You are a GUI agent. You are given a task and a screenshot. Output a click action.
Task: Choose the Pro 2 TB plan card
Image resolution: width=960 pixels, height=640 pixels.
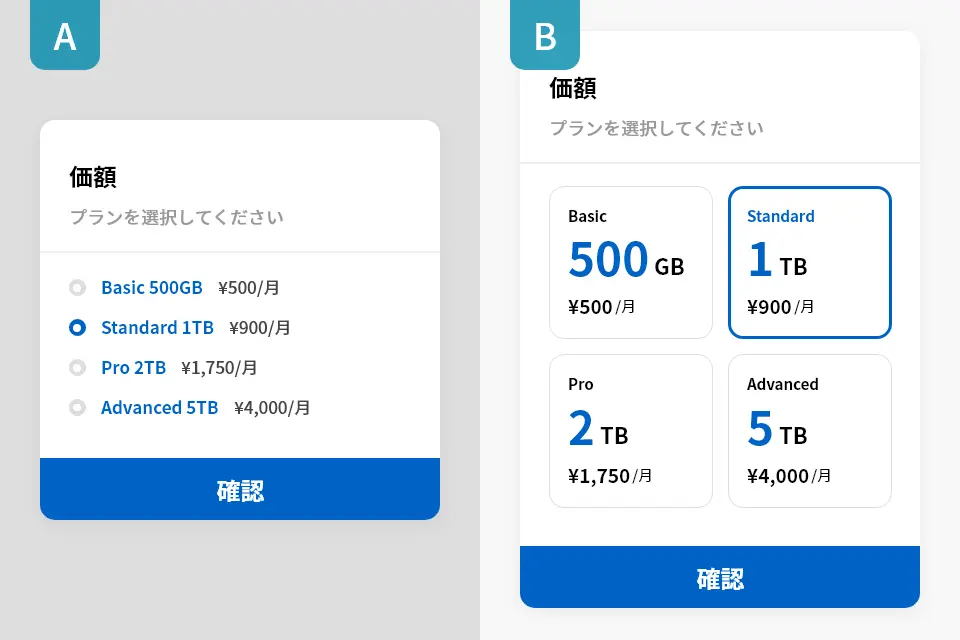(631, 431)
